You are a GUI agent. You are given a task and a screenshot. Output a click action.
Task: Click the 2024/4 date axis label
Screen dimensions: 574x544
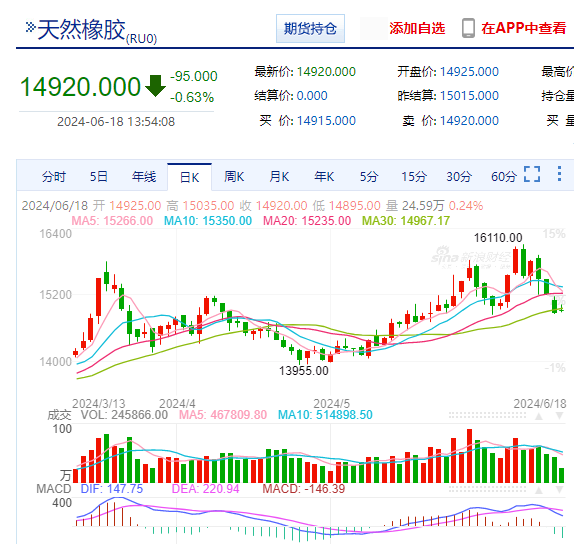(177, 404)
